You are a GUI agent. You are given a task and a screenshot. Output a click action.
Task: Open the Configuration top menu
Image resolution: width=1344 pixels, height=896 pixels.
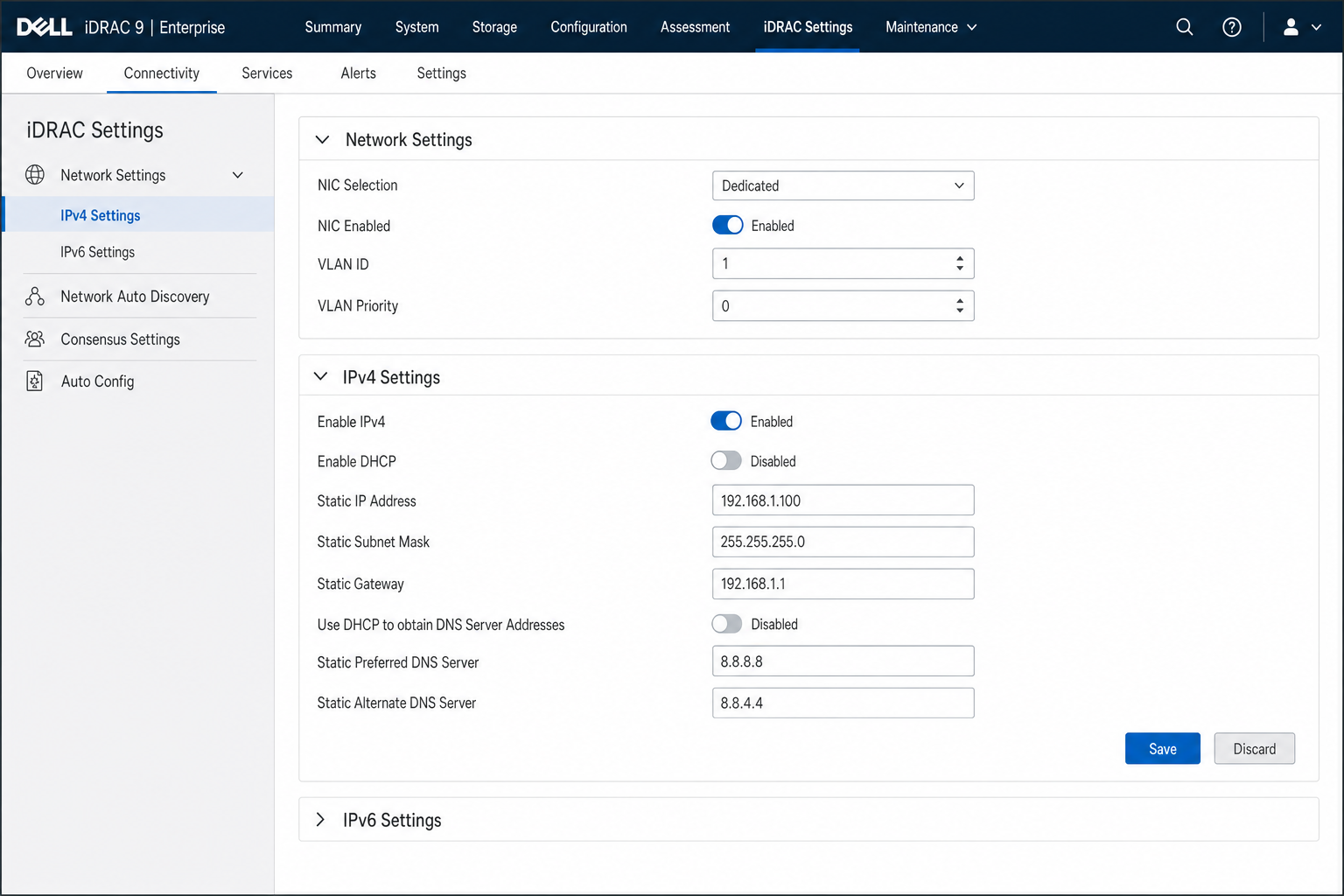tap(589, 27)
